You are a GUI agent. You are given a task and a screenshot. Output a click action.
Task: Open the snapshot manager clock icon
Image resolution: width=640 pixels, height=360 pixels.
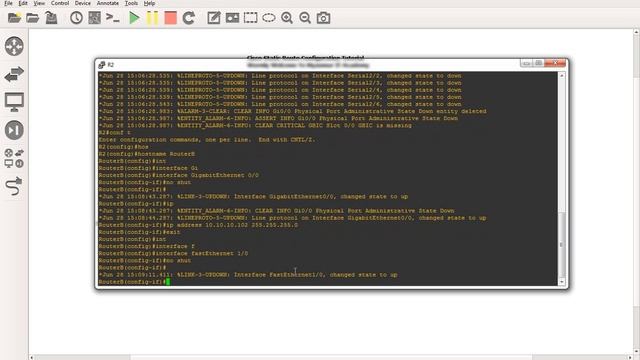76,18
